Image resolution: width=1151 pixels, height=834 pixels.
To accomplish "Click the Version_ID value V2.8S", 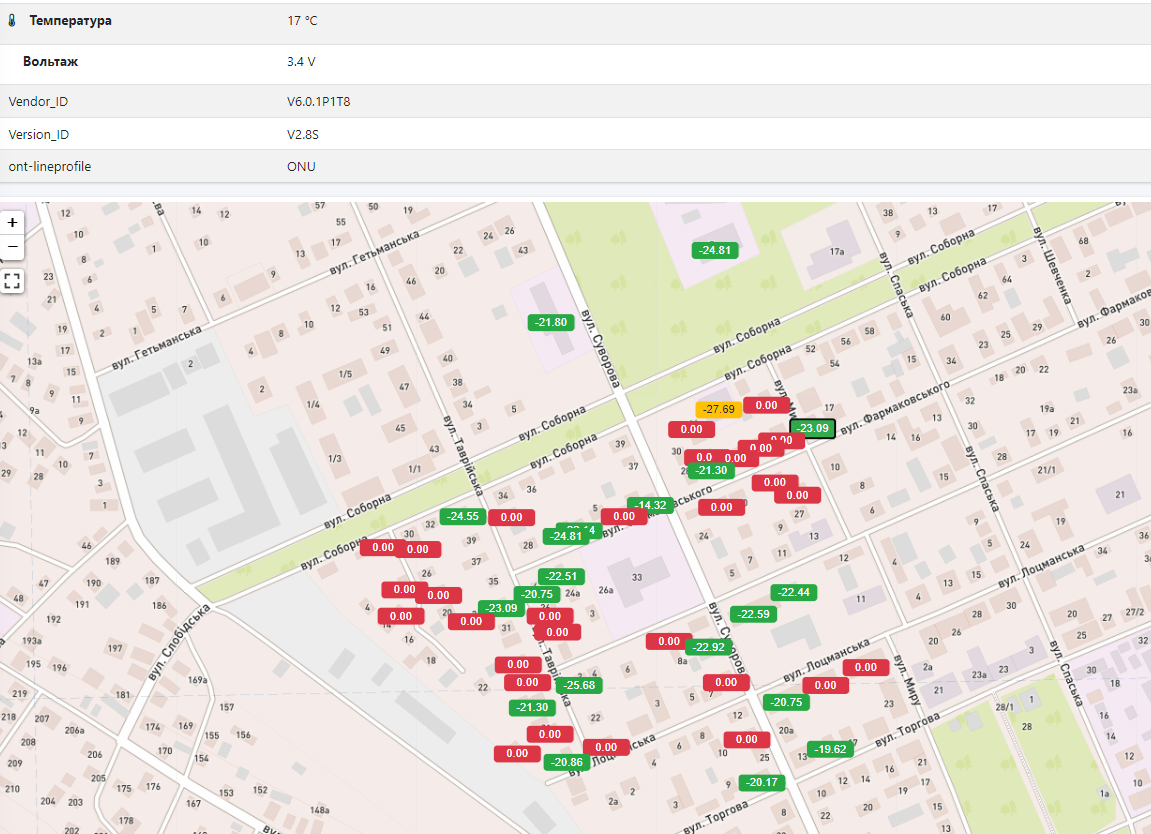I will 304,135.
